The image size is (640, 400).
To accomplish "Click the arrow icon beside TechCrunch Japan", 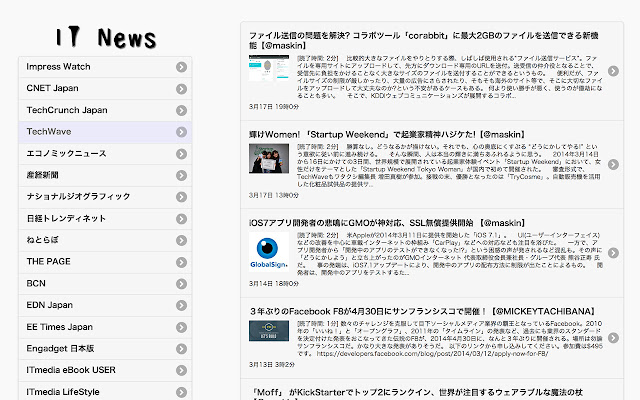I will pos(182,110).
